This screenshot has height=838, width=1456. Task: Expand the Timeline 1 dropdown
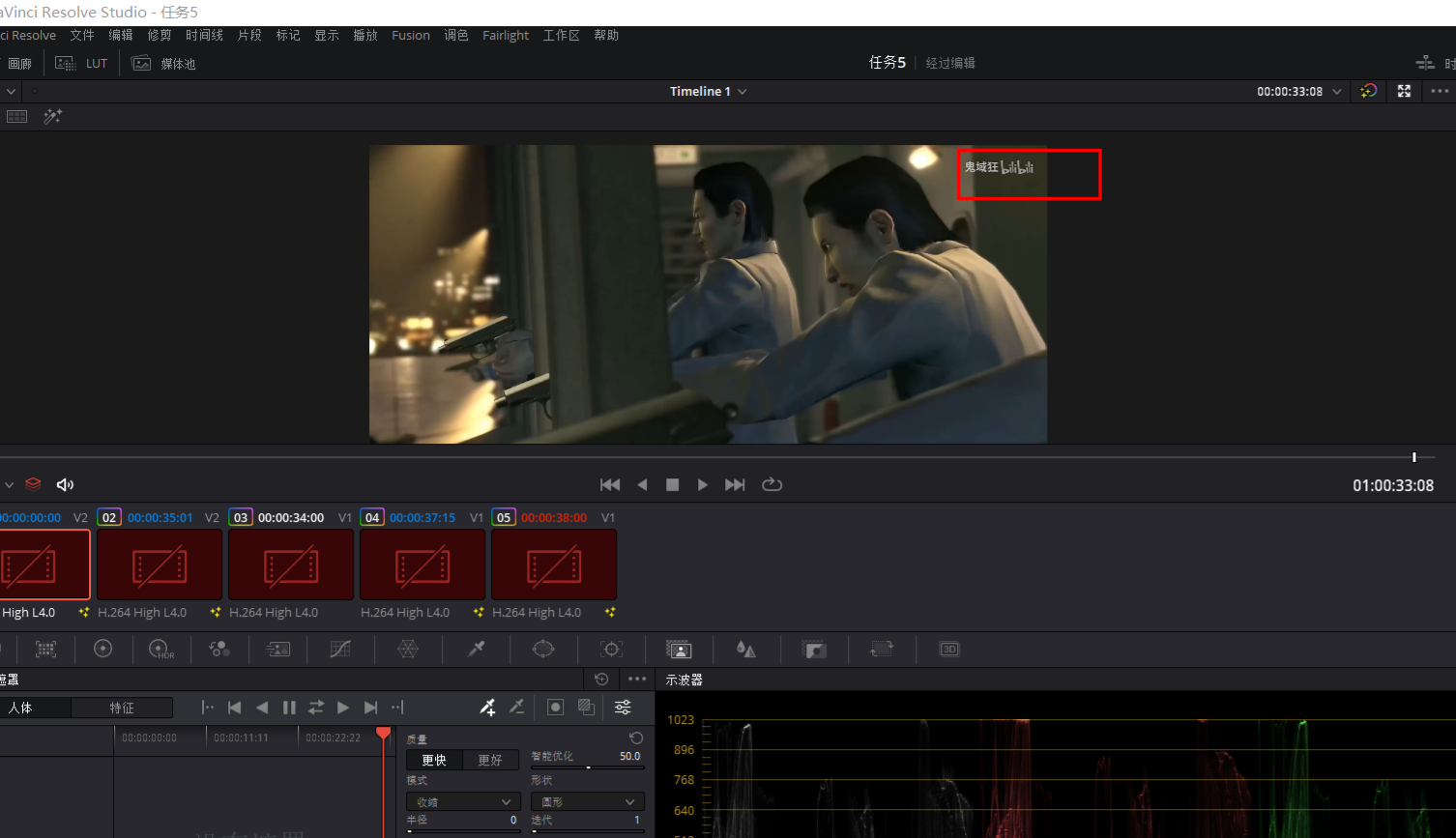click(x=743, y=92)
